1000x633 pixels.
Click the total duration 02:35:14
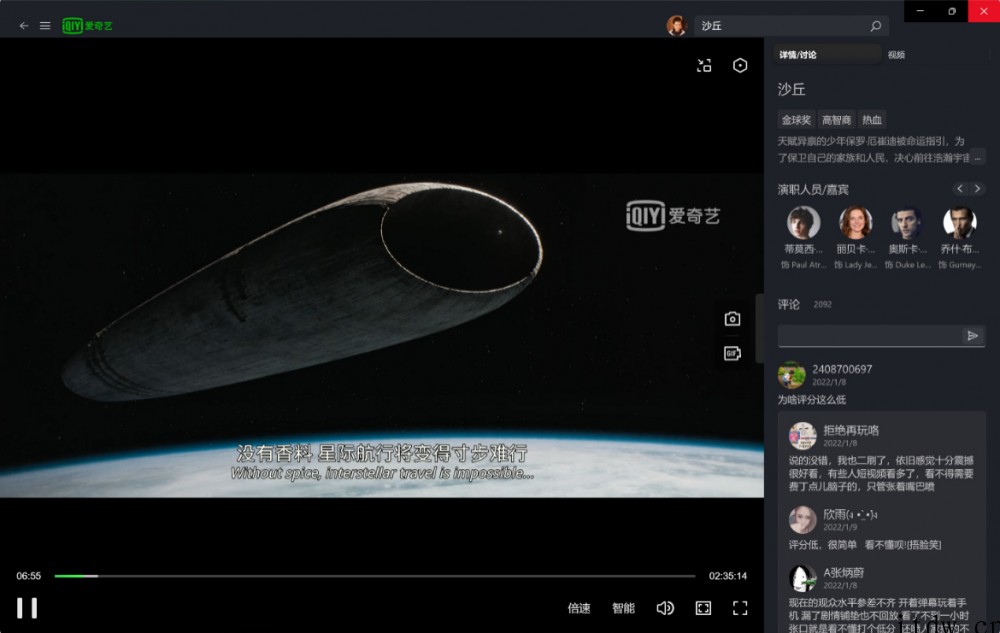point(728,576)
